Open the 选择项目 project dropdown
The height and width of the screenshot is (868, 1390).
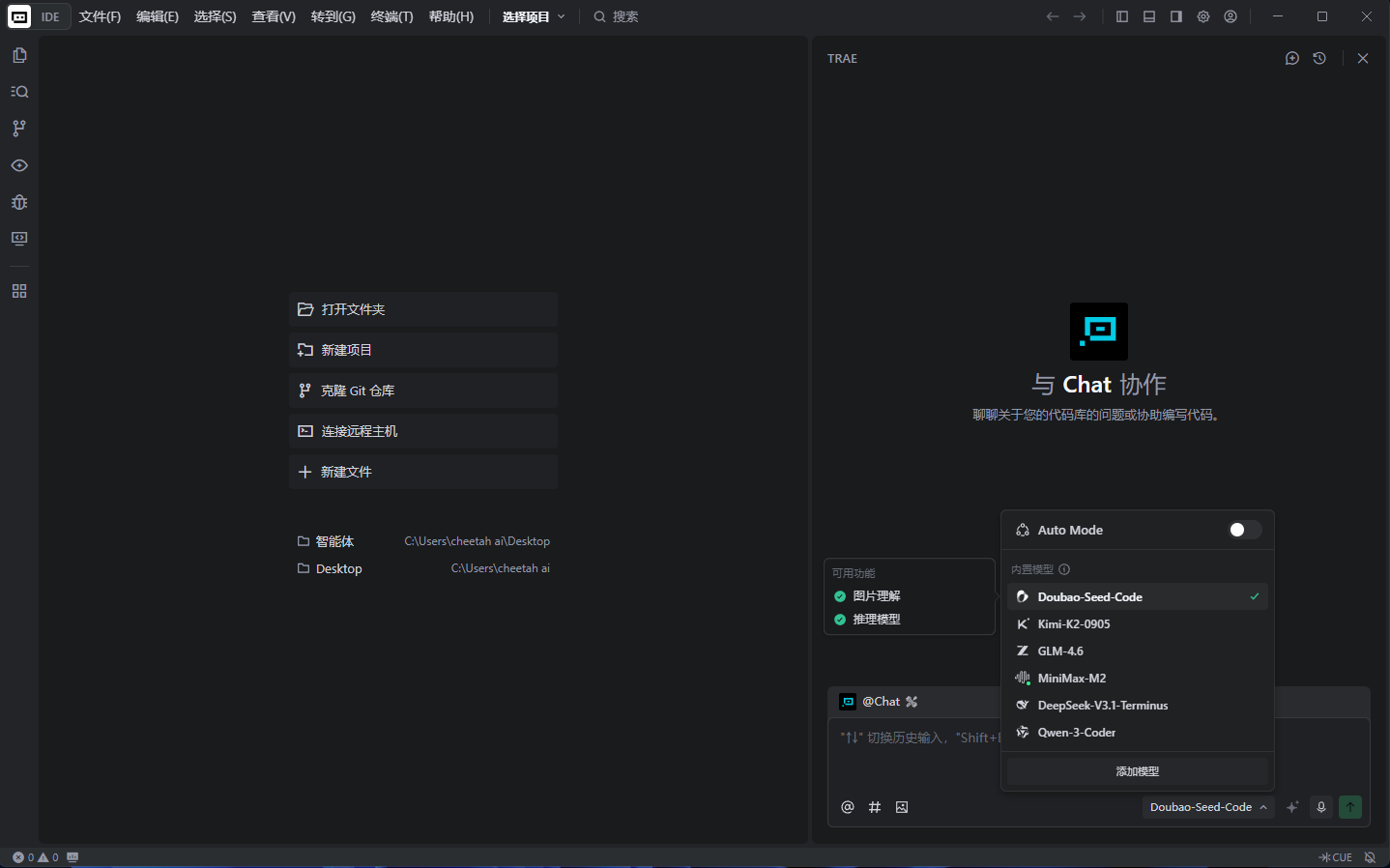click(x=534, y=16)
